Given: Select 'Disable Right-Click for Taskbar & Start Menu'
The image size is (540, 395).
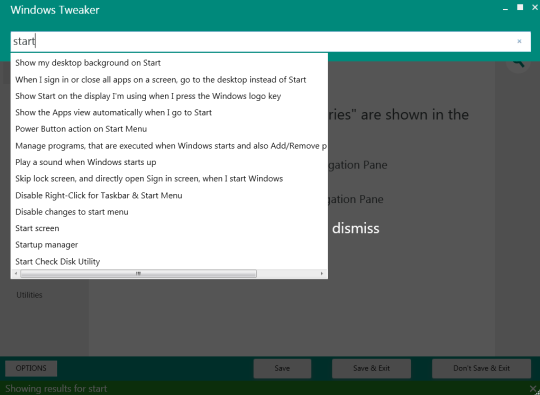Looking at the screenshot, I should click(x=169, y=195).
